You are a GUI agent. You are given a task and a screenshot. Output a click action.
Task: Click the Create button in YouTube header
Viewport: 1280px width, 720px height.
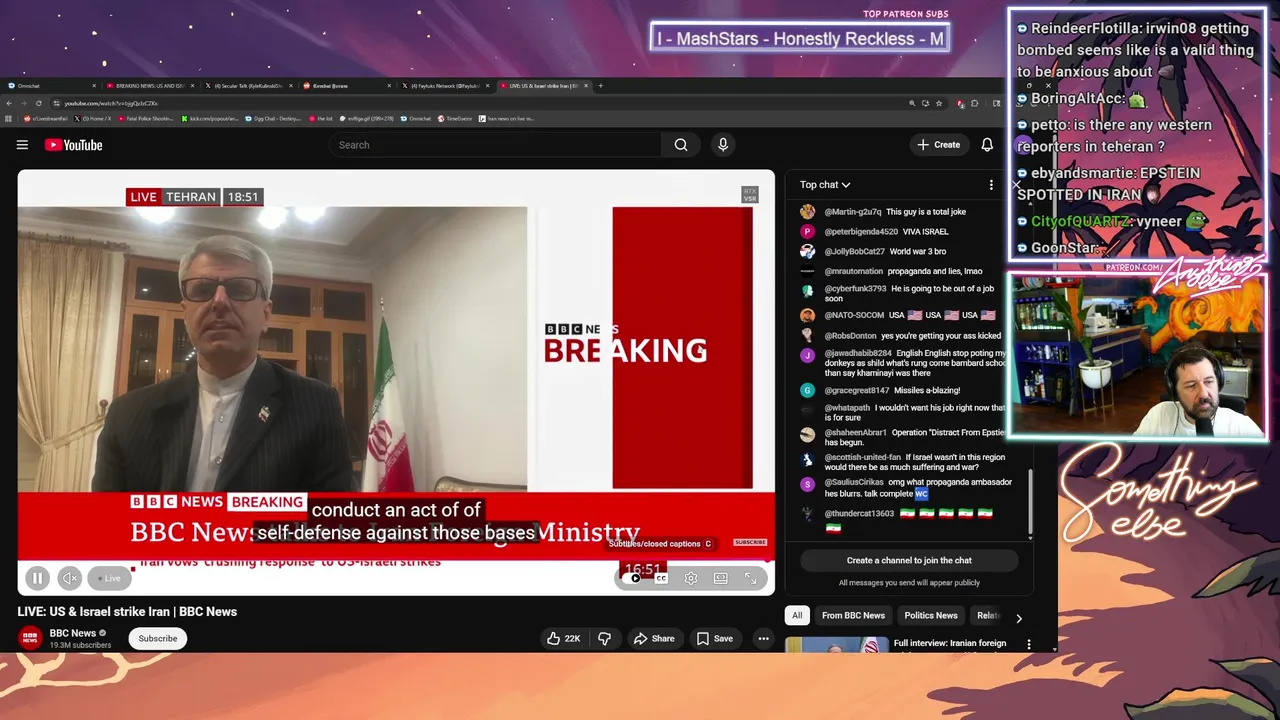[938, 145]
